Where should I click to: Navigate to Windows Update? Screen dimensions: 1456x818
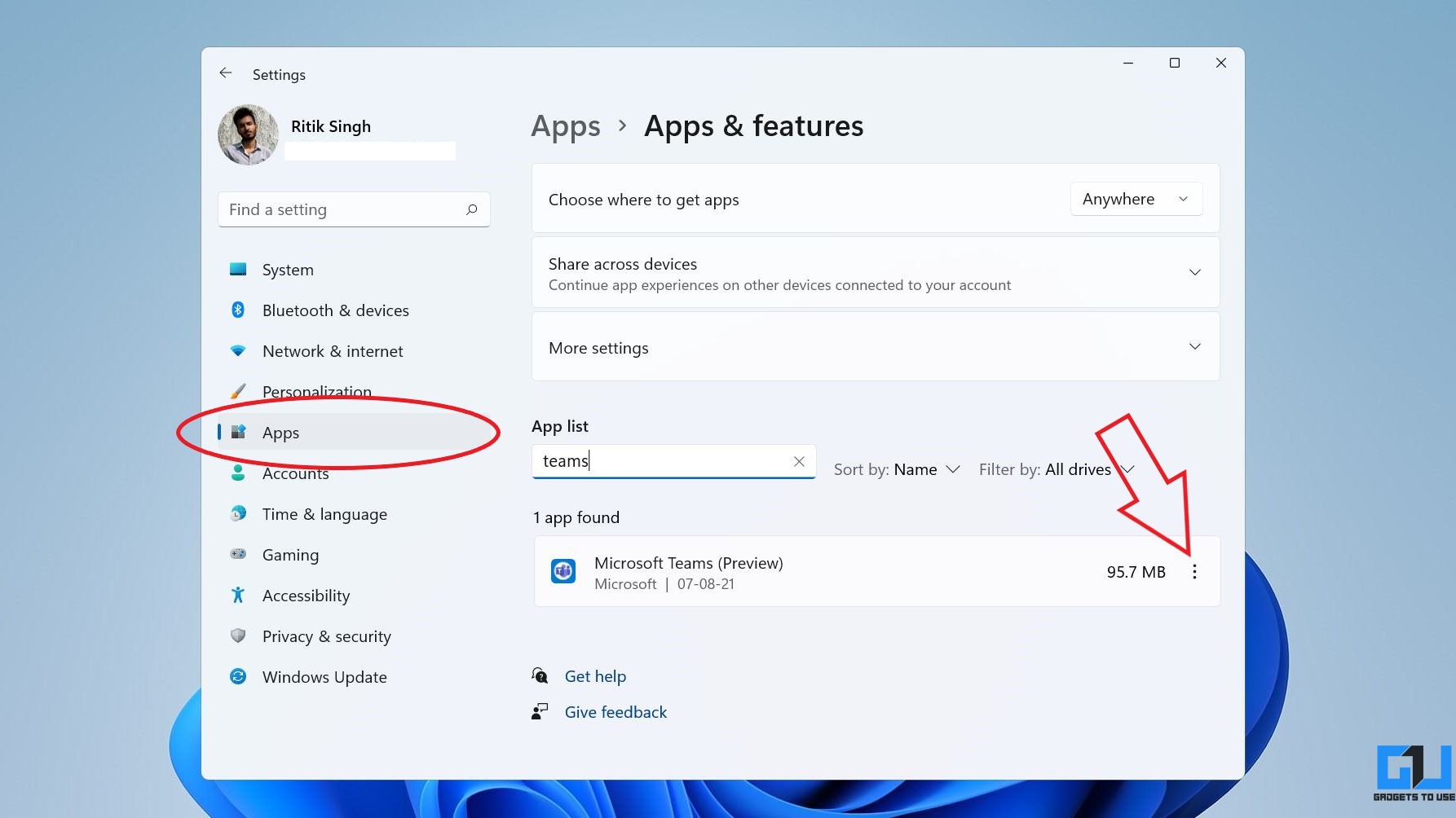click(x=354, y=677)
